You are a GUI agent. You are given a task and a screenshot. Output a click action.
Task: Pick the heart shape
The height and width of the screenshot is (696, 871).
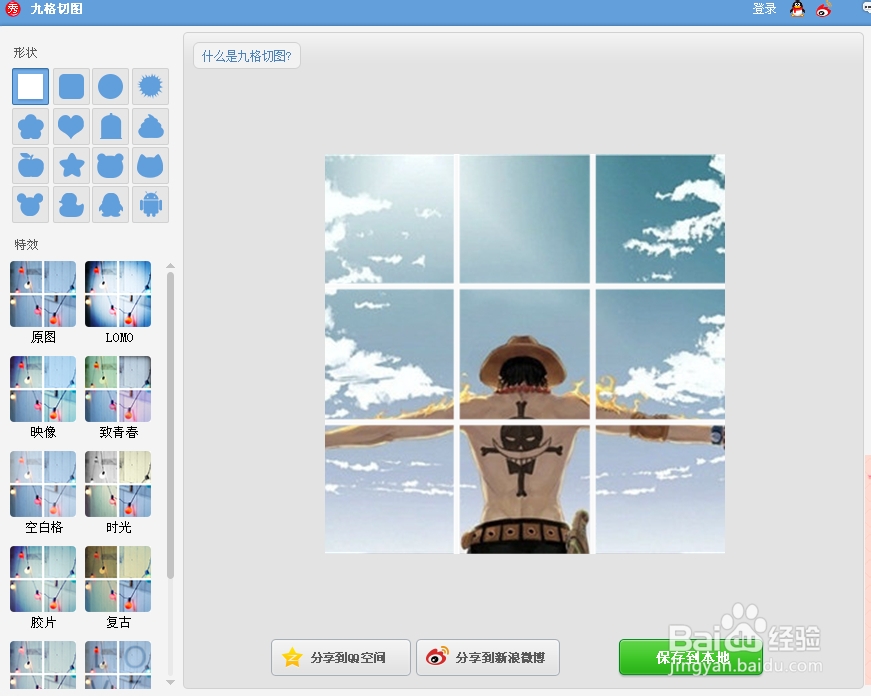click(x=71, y=127)
